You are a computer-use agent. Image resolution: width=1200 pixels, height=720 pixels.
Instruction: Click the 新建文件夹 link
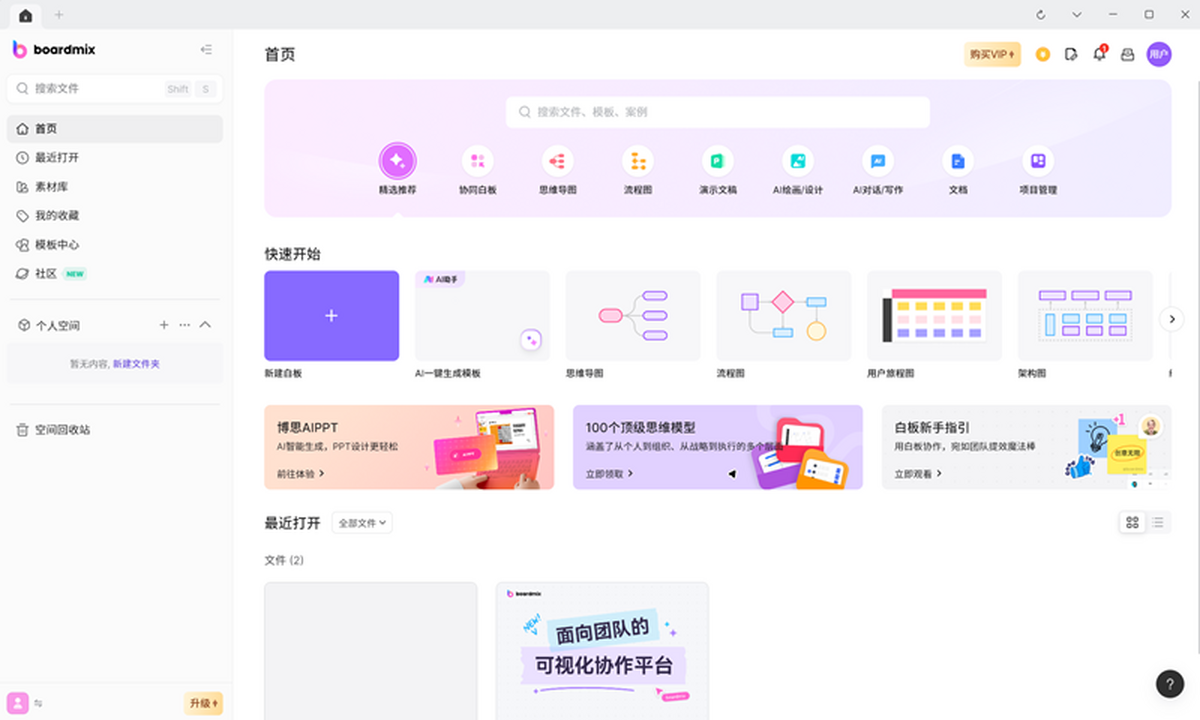click(x=136, y=364)
